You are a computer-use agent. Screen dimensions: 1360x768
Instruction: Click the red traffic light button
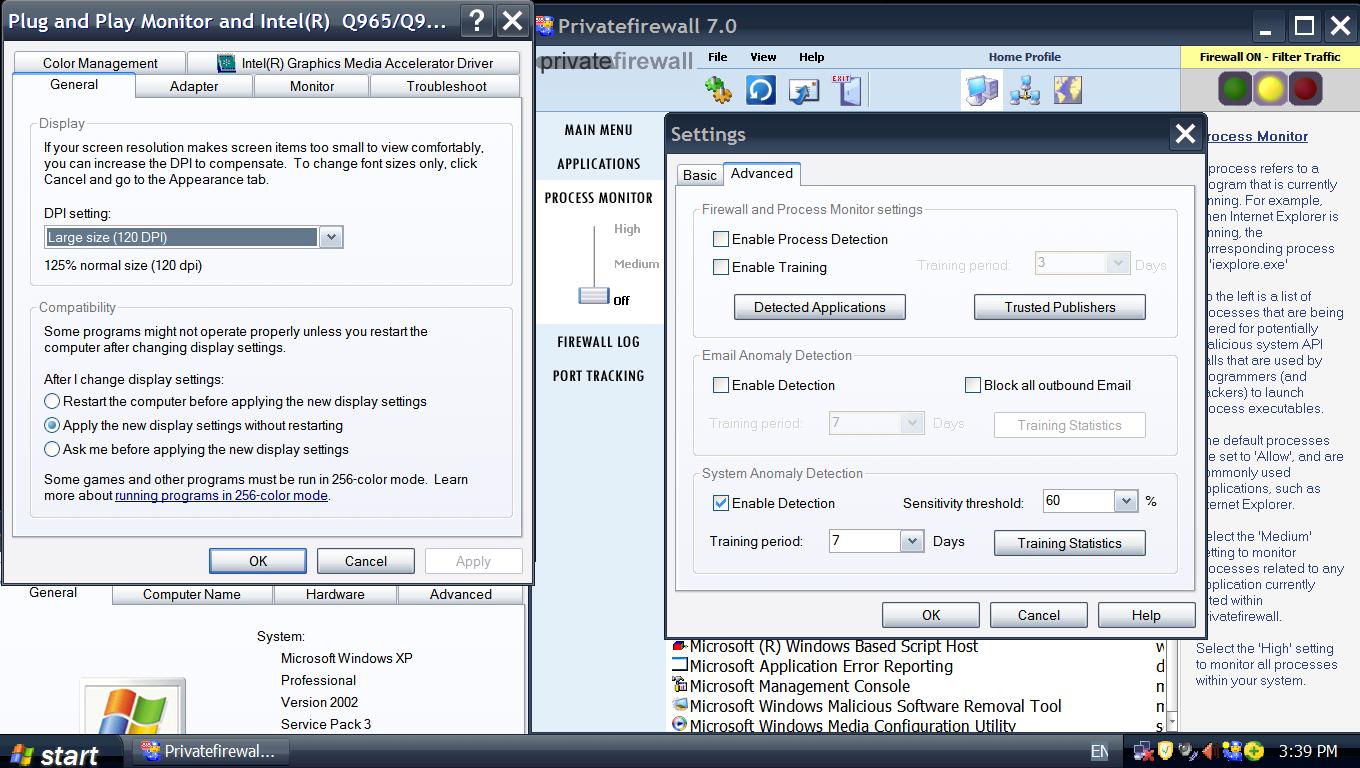[x=1305, y=89]
